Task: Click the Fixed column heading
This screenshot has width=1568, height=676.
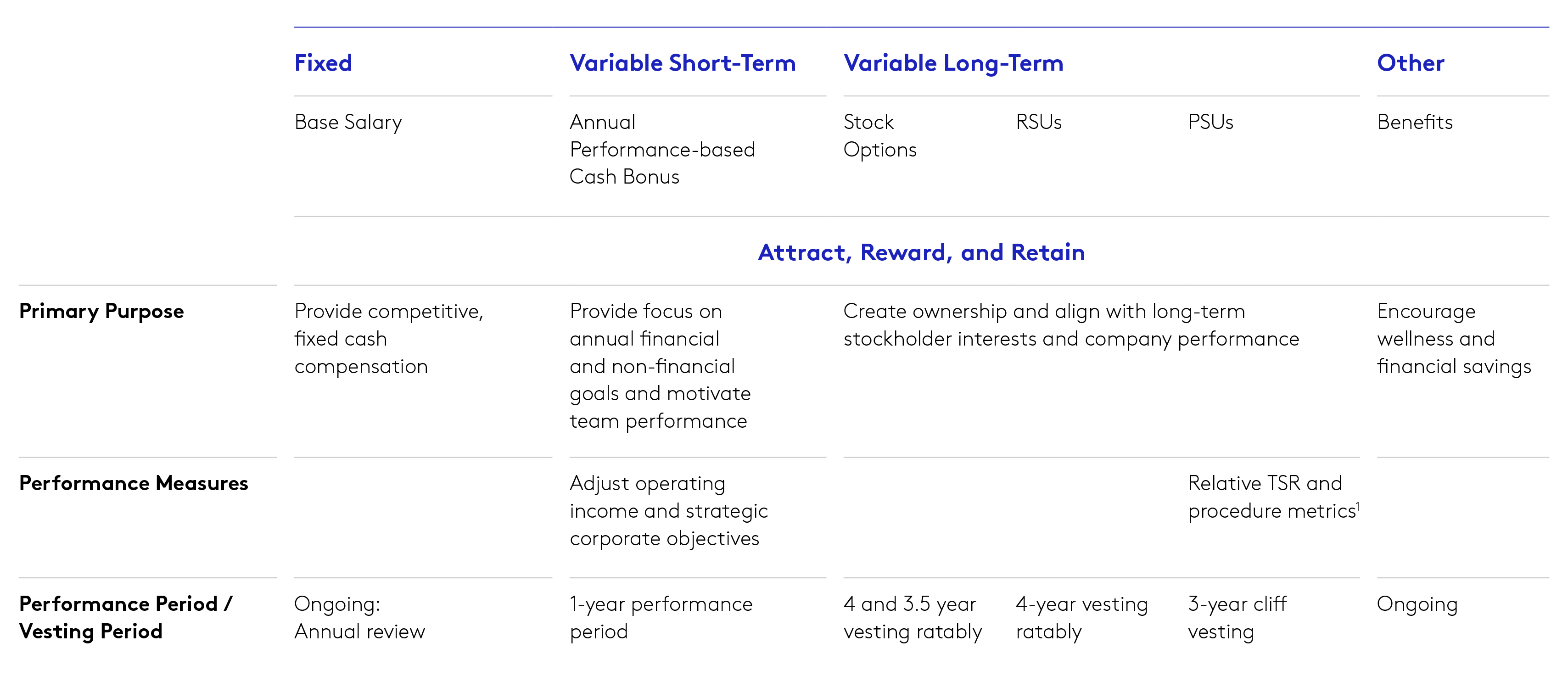Action: point(323,63)
